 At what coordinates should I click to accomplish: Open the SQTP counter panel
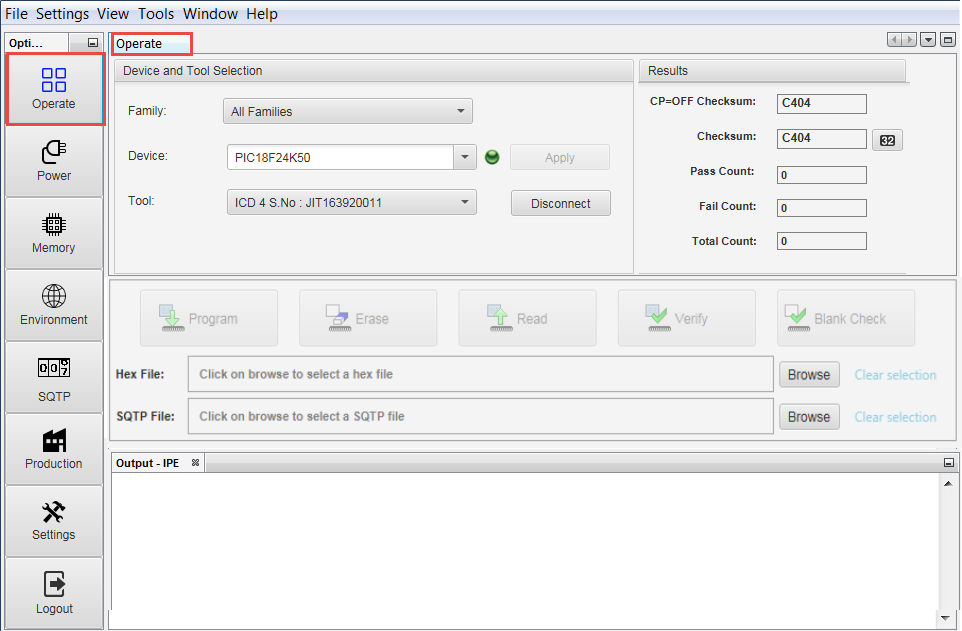click(x=54, y=378)
